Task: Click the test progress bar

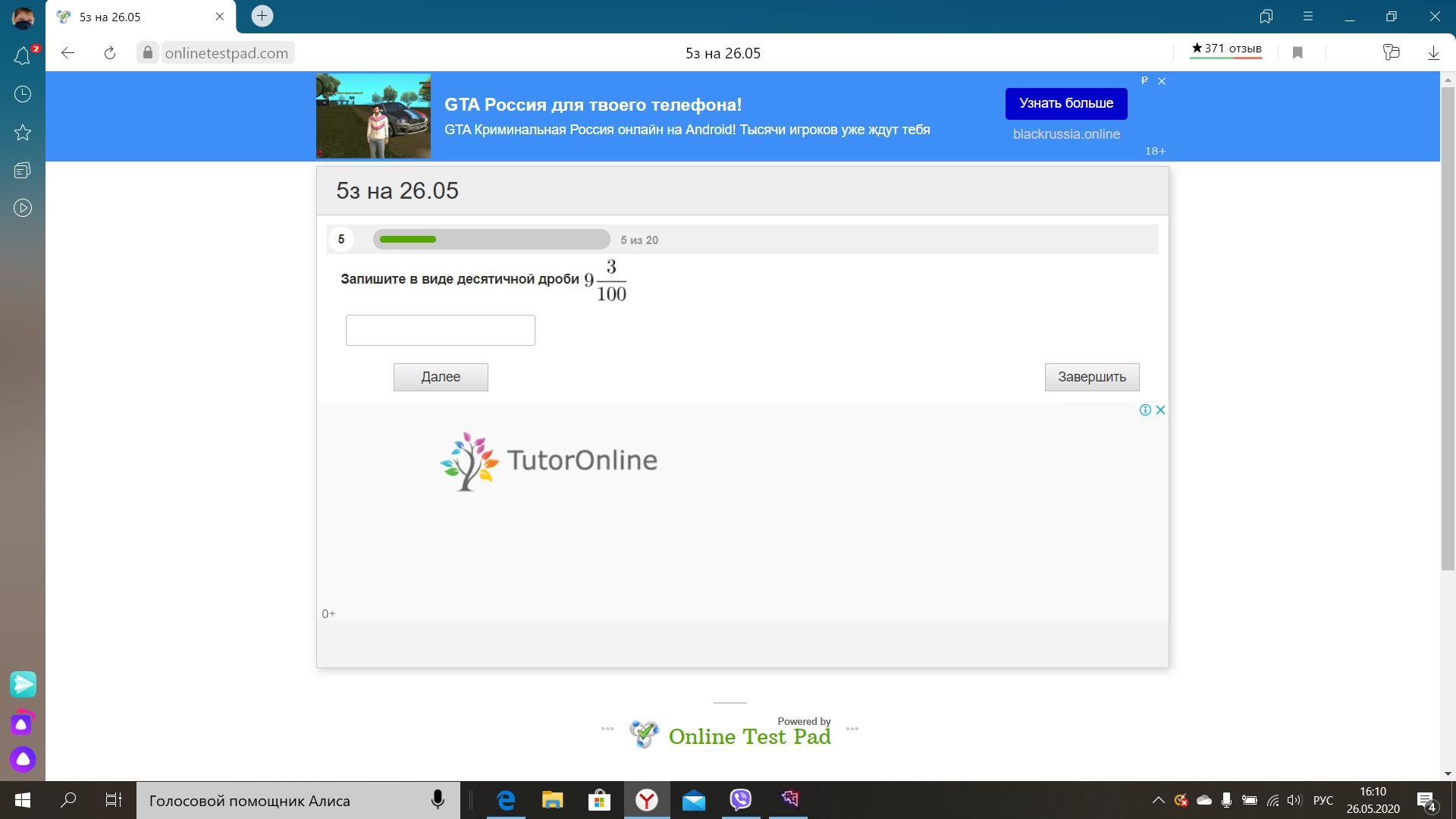Action: coord(491,240)
